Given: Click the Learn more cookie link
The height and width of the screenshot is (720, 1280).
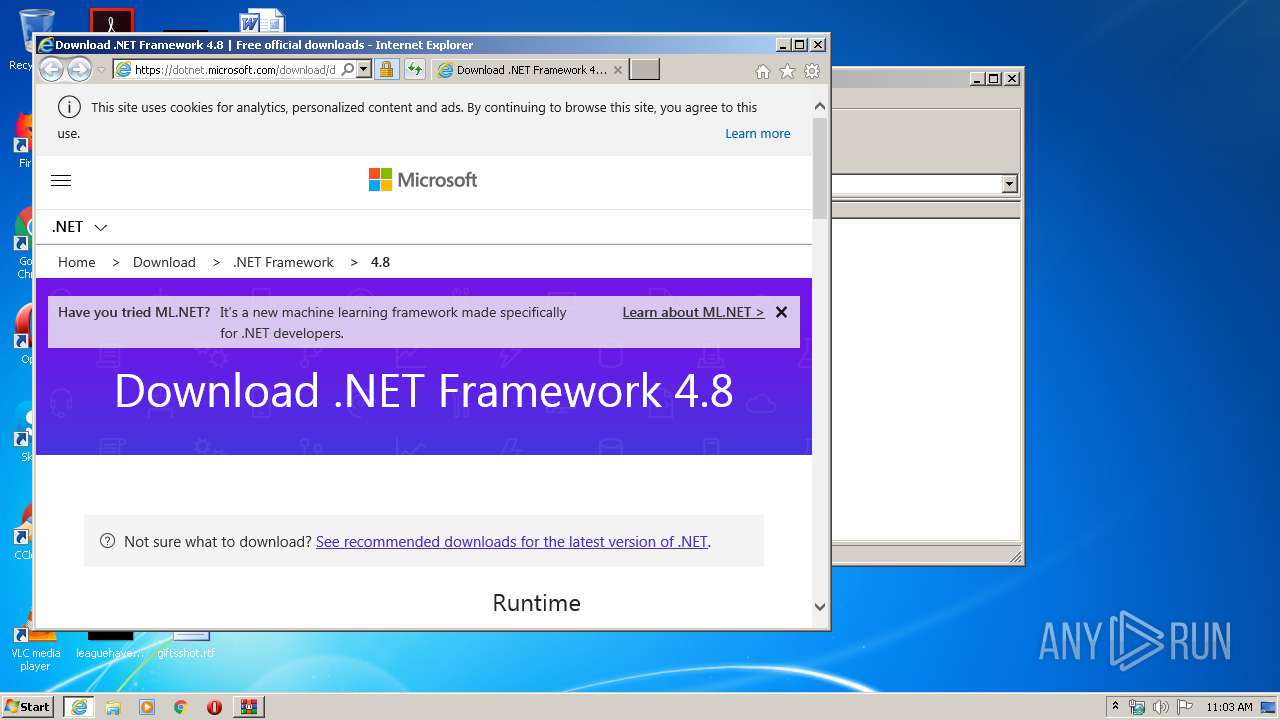Looking at the screenshot, I should tap(757, 133).
